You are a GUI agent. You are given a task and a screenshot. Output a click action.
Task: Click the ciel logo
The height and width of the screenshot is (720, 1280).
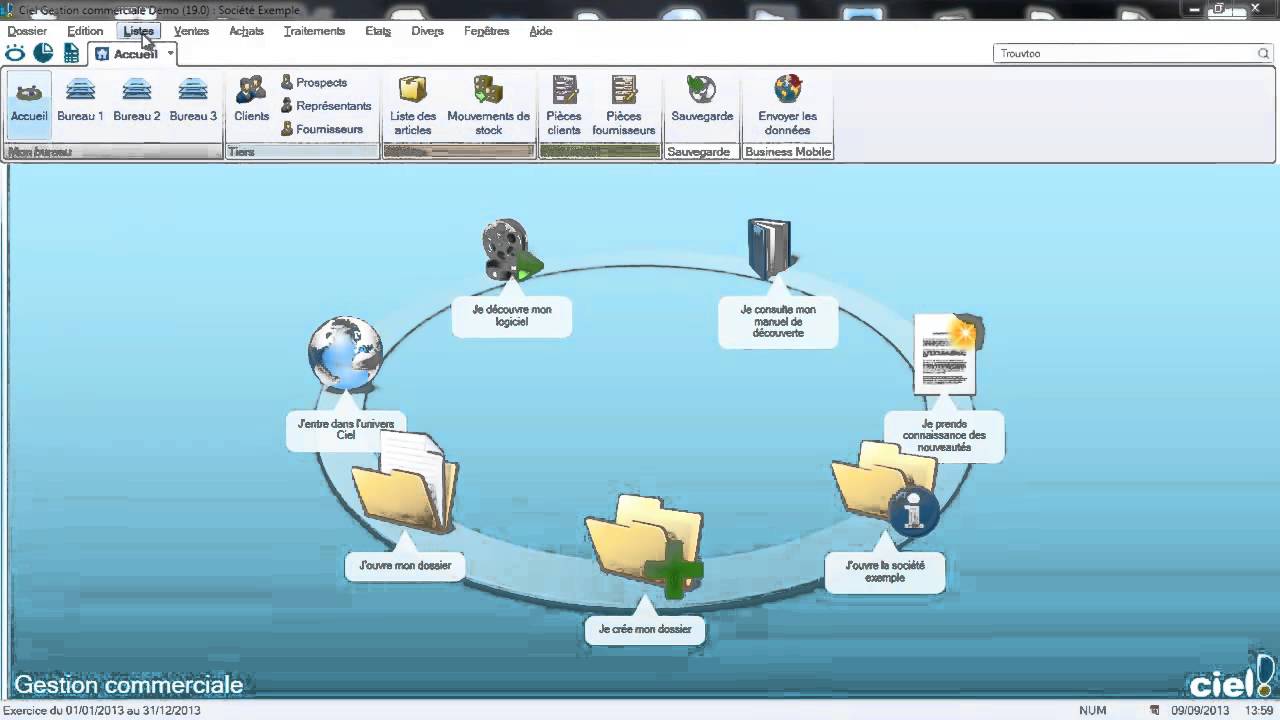[x=1231, y=677]
